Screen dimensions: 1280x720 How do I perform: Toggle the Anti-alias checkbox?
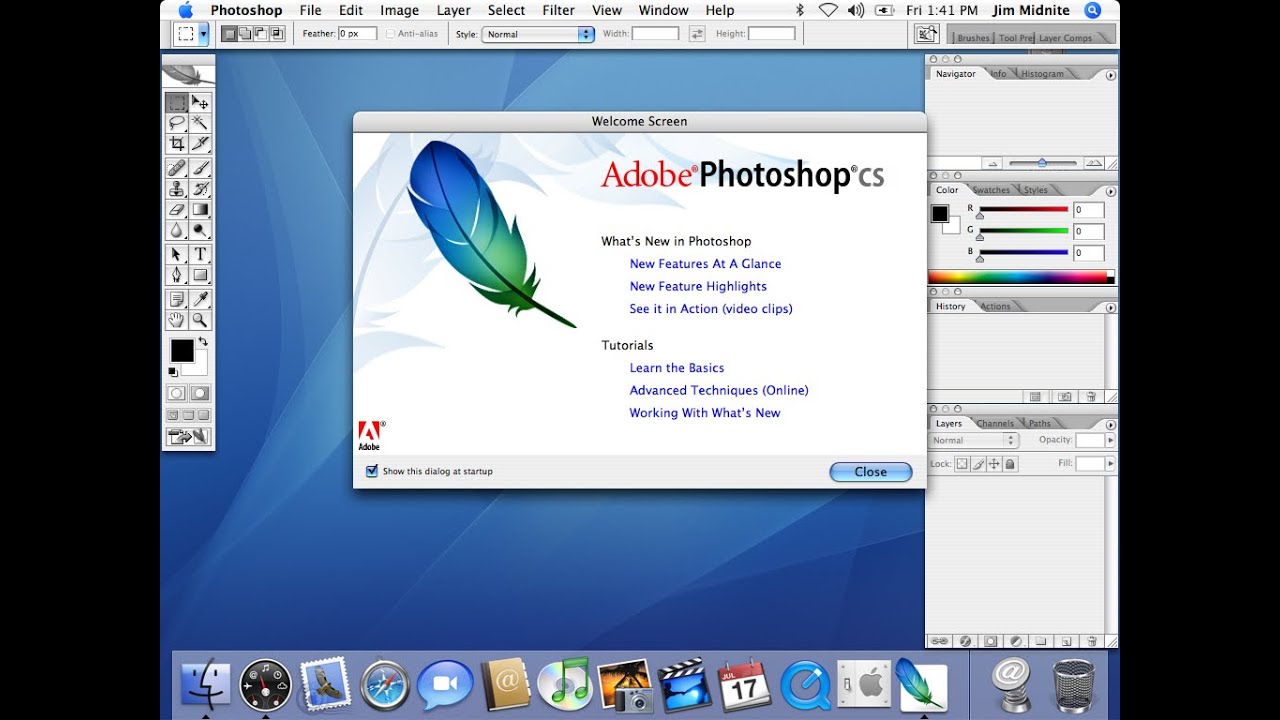(390, 34)
